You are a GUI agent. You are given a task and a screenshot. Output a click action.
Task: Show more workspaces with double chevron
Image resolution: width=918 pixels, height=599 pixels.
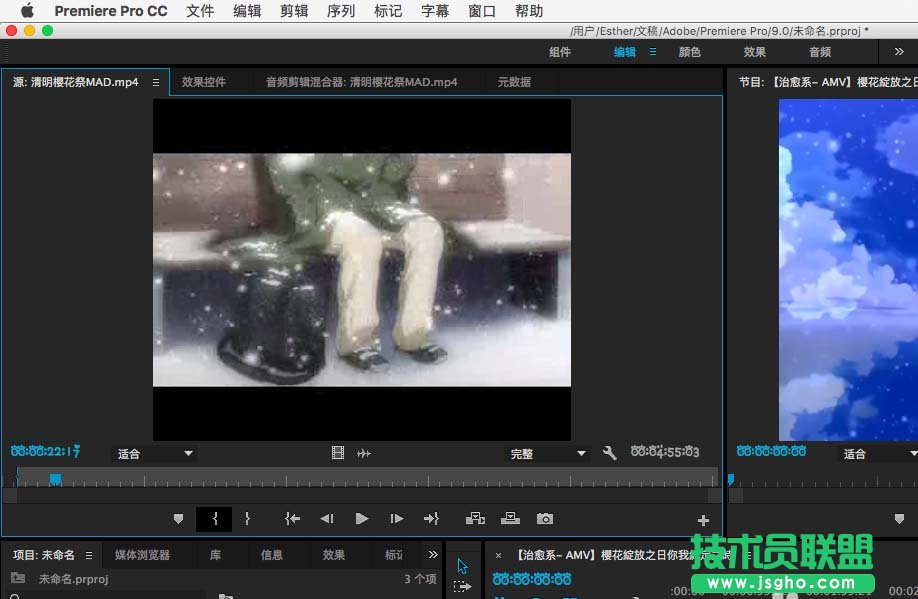coord(899,52)
